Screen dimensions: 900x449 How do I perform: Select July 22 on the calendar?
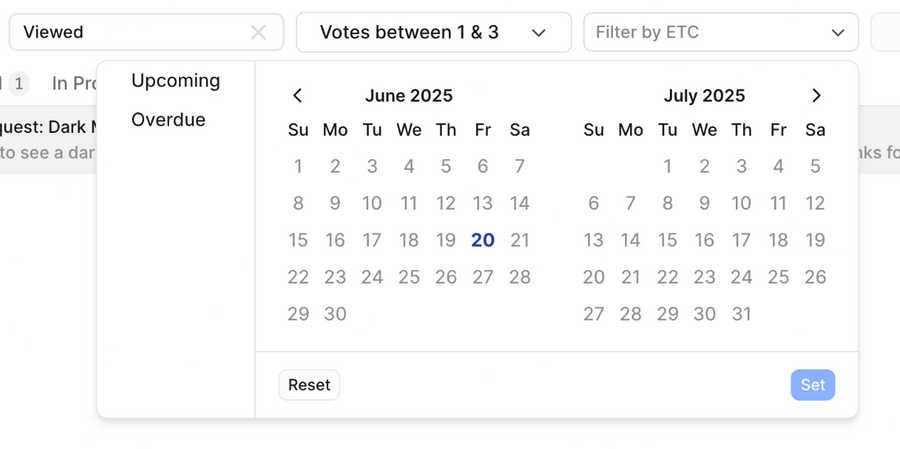(668, 277)
